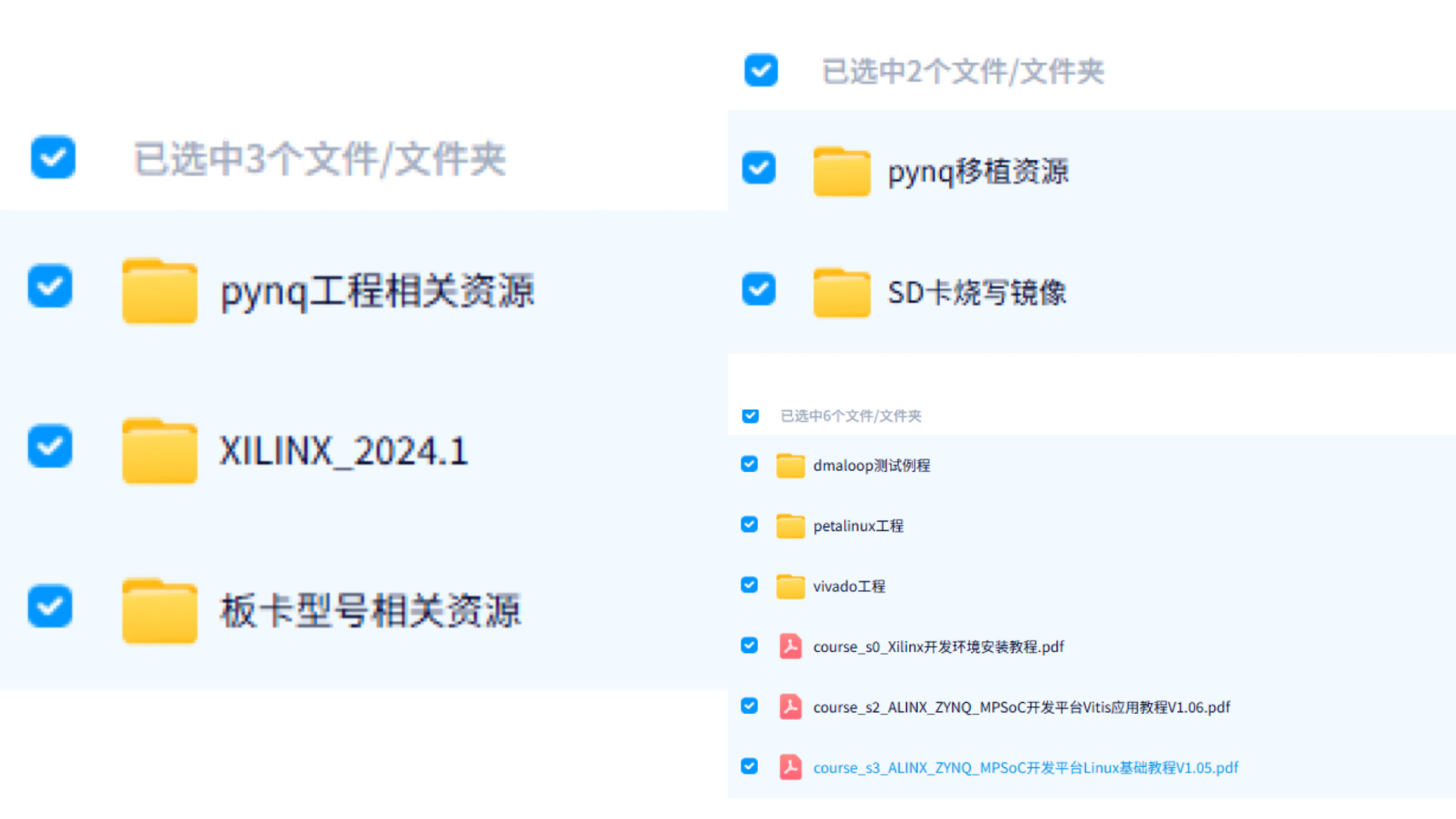Image resolution: width=1456 pixels, height=819 pixels.
Task: Open the vivado工程 folder icon
Action: [790, 586]
